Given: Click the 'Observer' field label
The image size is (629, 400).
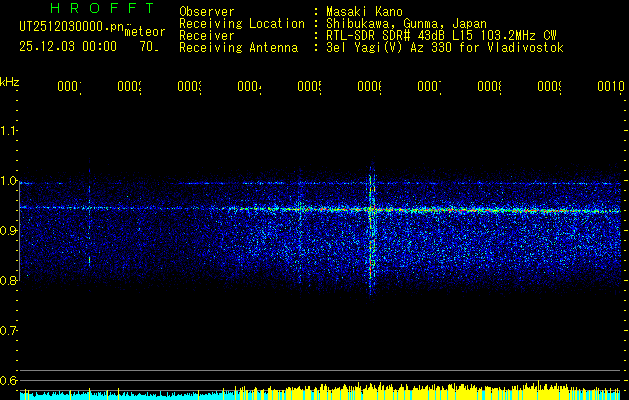Looking at the screenshot, I should [207, 12].
